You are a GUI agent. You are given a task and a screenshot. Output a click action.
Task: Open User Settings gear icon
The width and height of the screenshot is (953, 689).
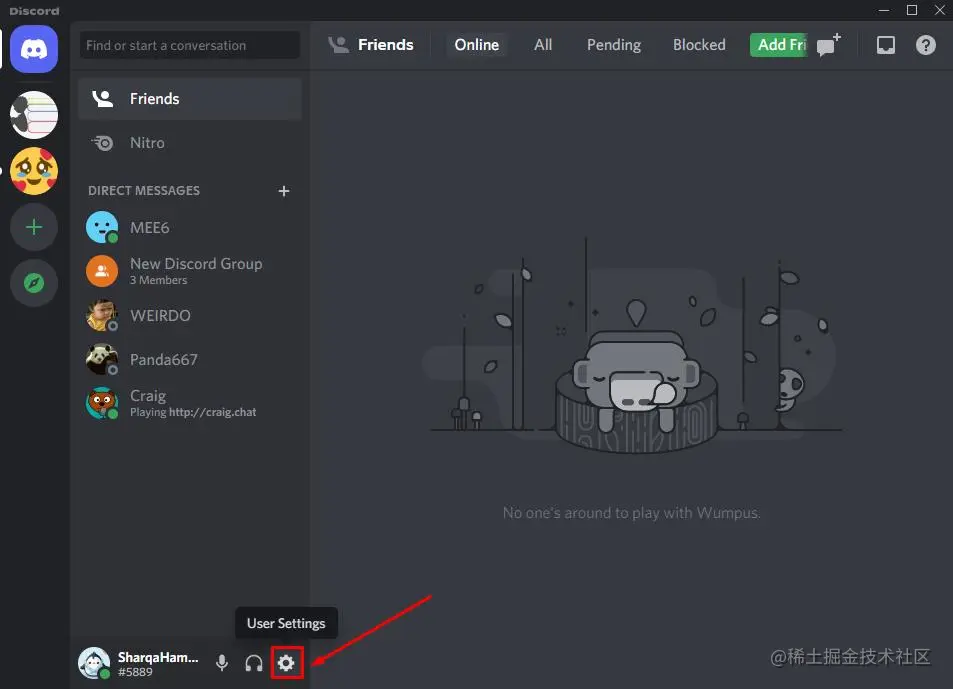point(286,662)
